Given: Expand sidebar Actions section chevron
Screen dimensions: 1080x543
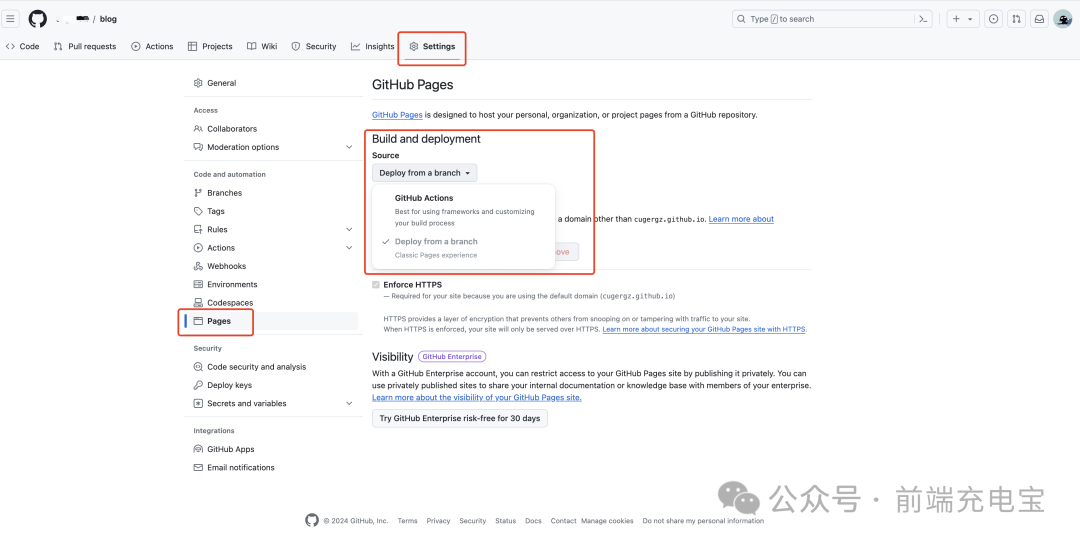Looking at the screenshot, I should click(349, 248).
